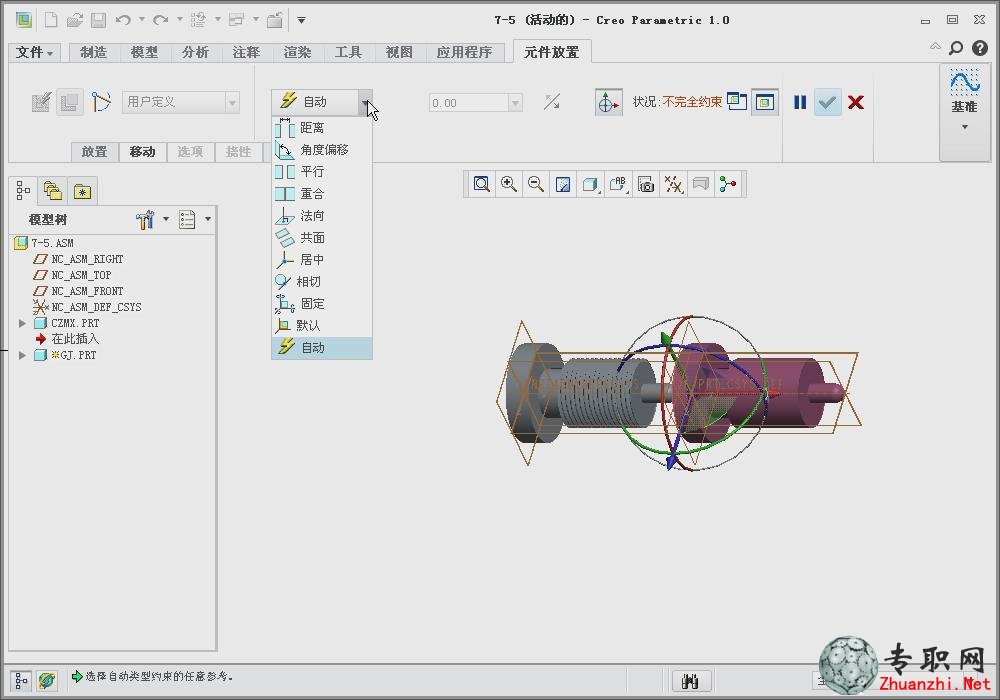
Task: Choose the 相切 constraint option
Action: point(321,282)
